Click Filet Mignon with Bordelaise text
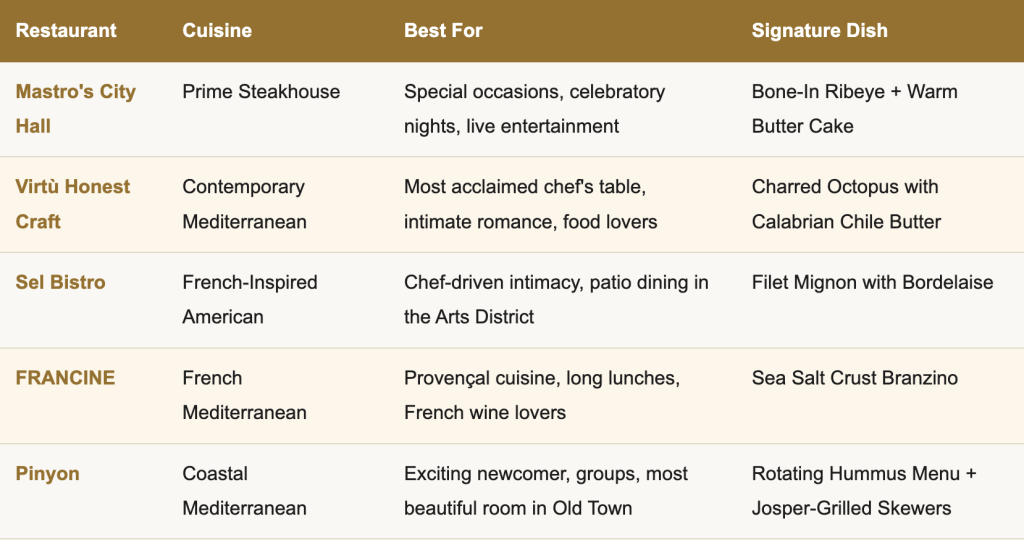The height and width of the screenshot is (540, 1024). pos(872,282)
